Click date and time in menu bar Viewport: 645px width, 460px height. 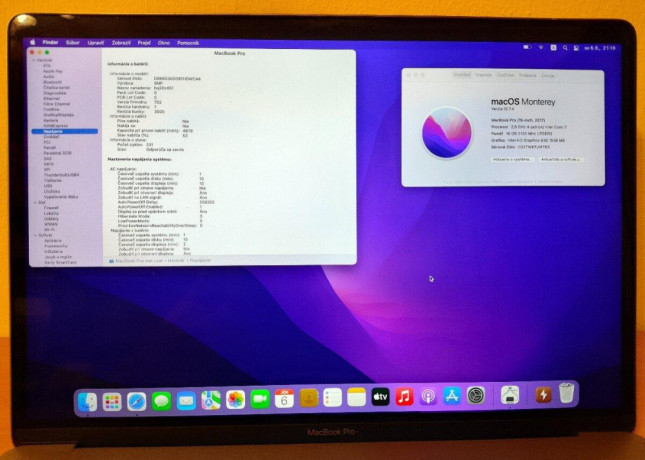[x=600, y=48]
